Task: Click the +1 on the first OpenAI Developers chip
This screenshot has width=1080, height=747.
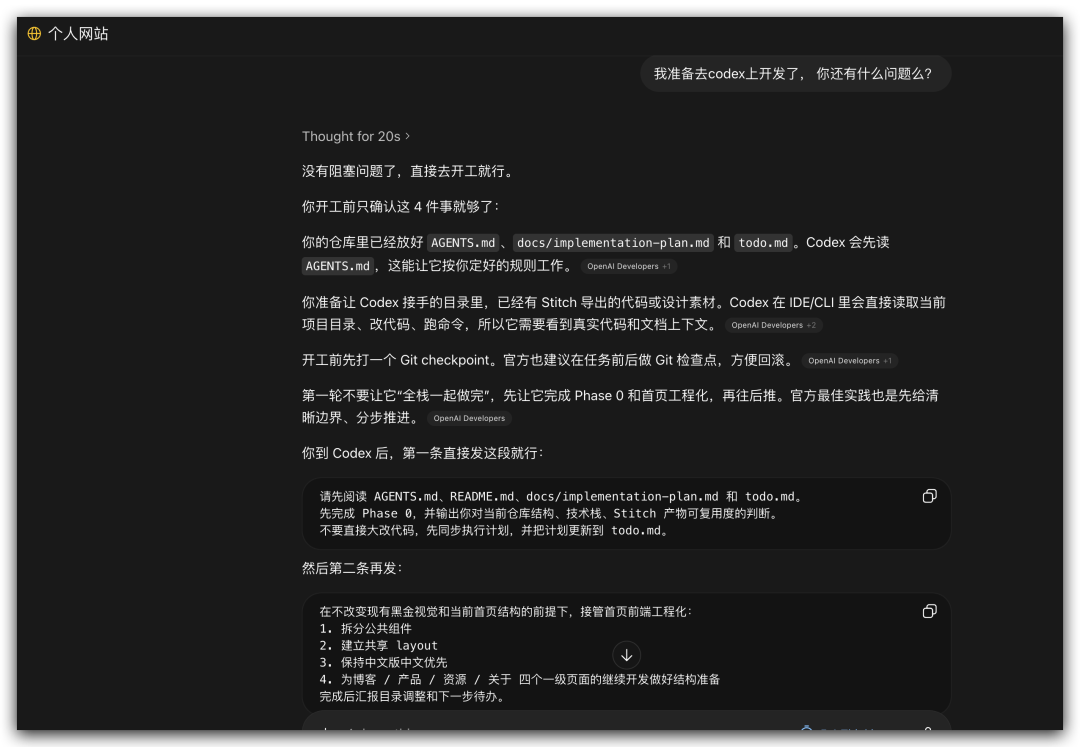Action: pos(664,266)
